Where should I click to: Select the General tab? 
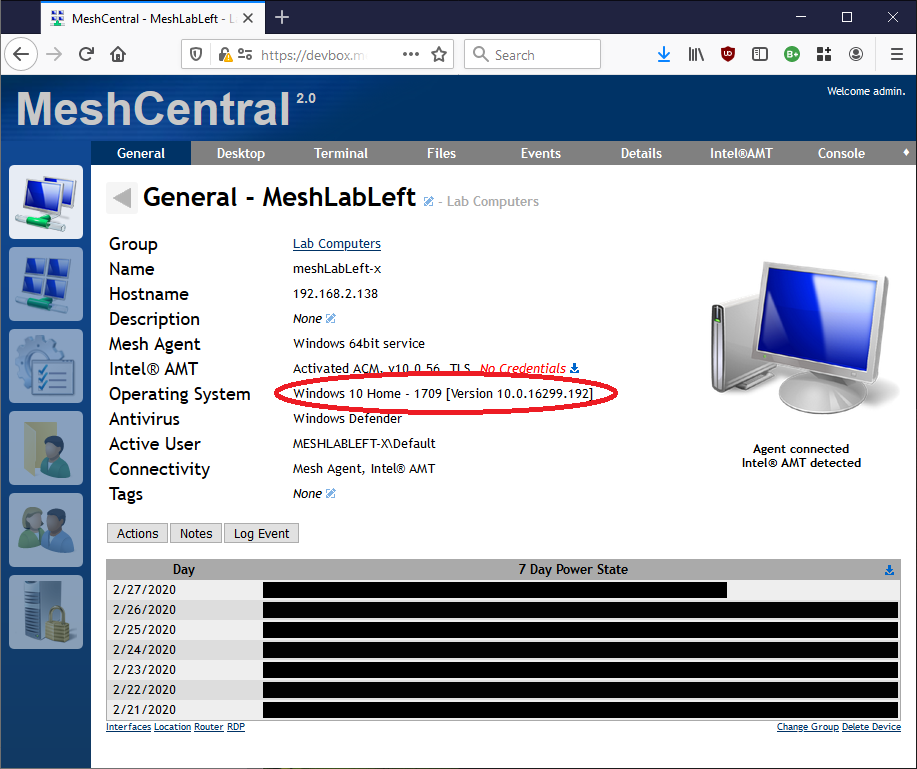coord(141,153)
